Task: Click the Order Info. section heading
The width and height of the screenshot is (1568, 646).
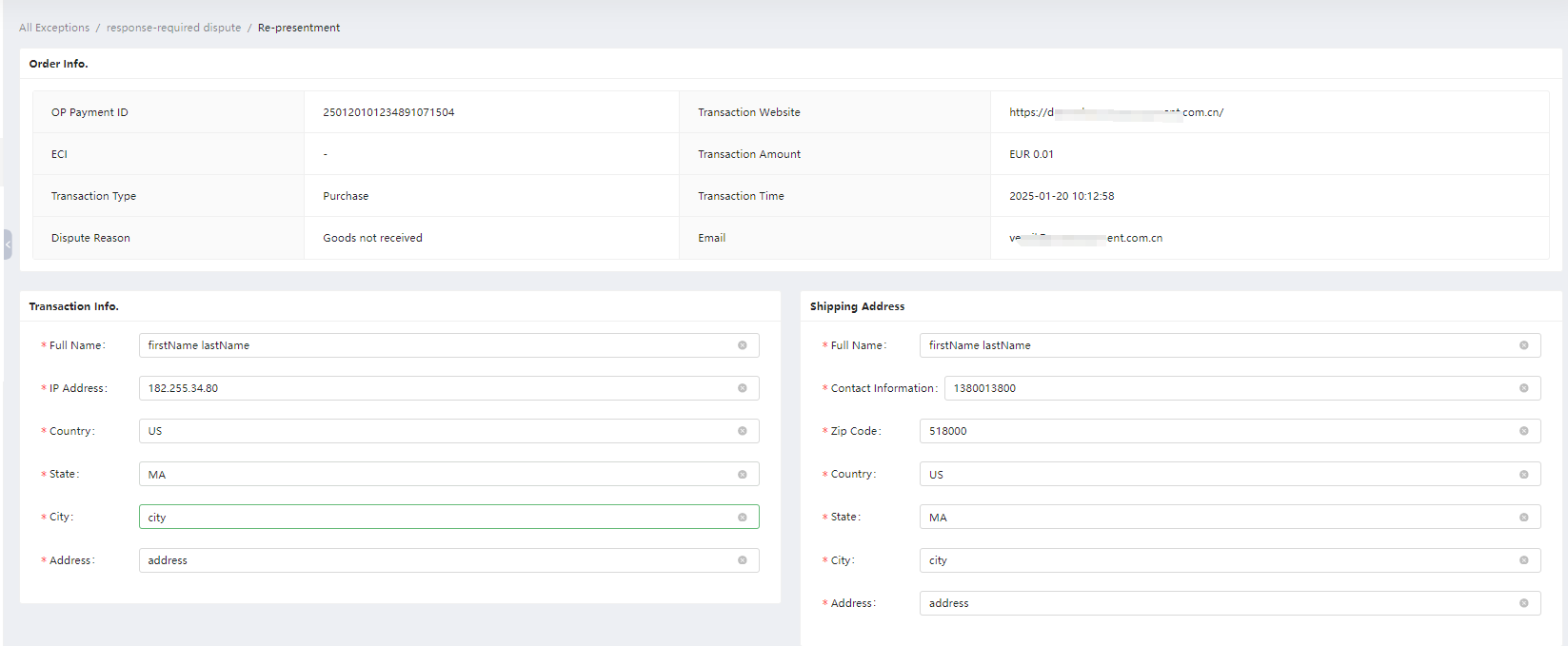Action: [58, 64]
